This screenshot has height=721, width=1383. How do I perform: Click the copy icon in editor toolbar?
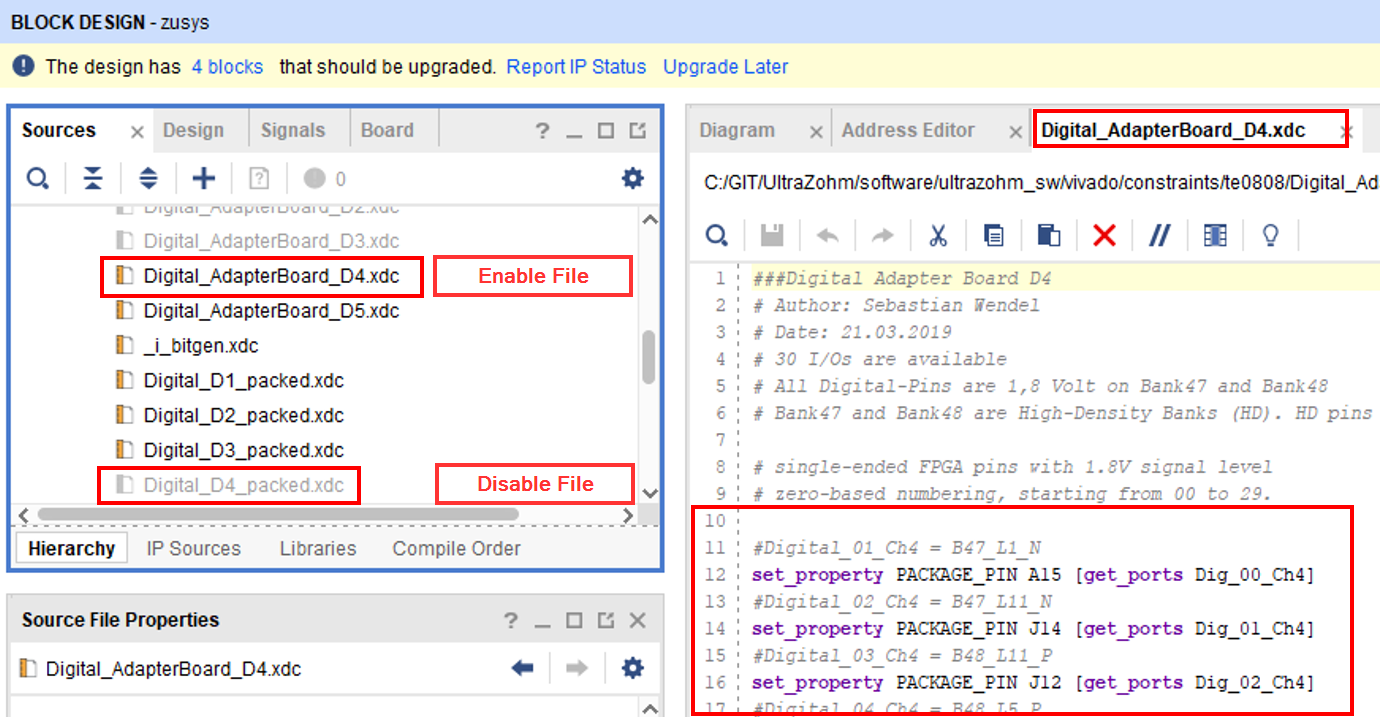pyautogui.click(x=993, y=235)
